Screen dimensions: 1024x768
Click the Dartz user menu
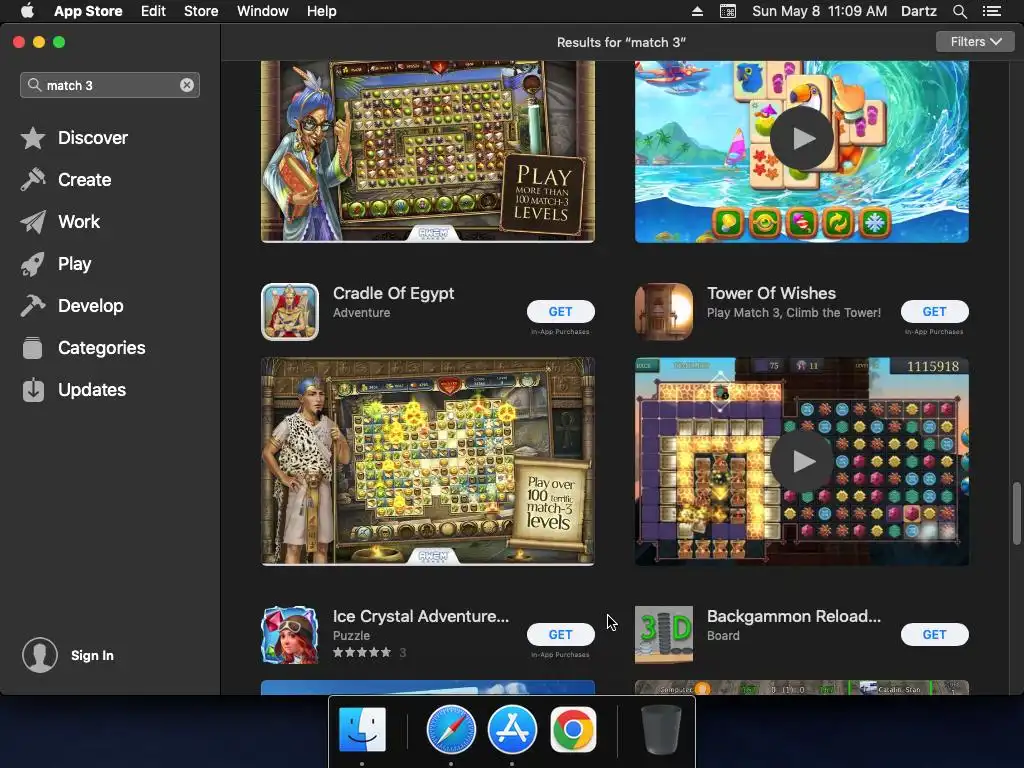tap(918, 11)
